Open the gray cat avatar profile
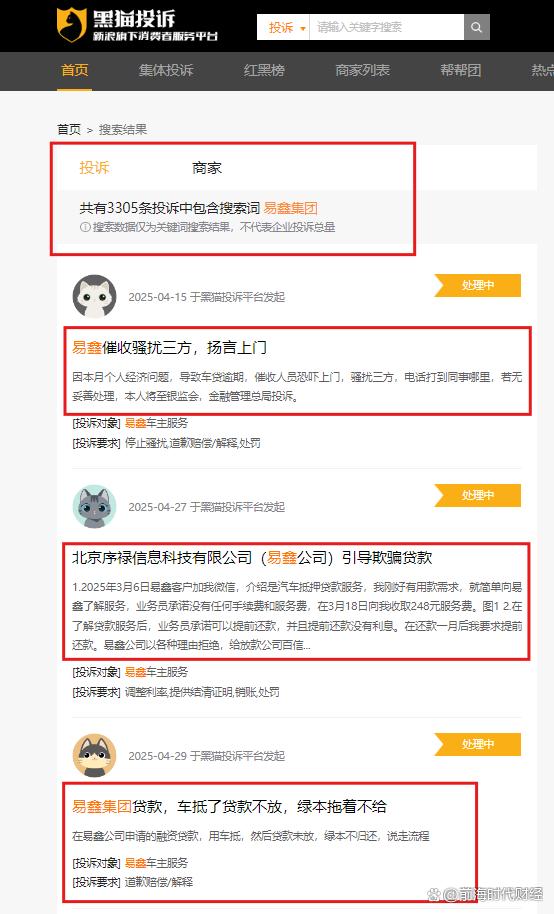 point(94,507)
